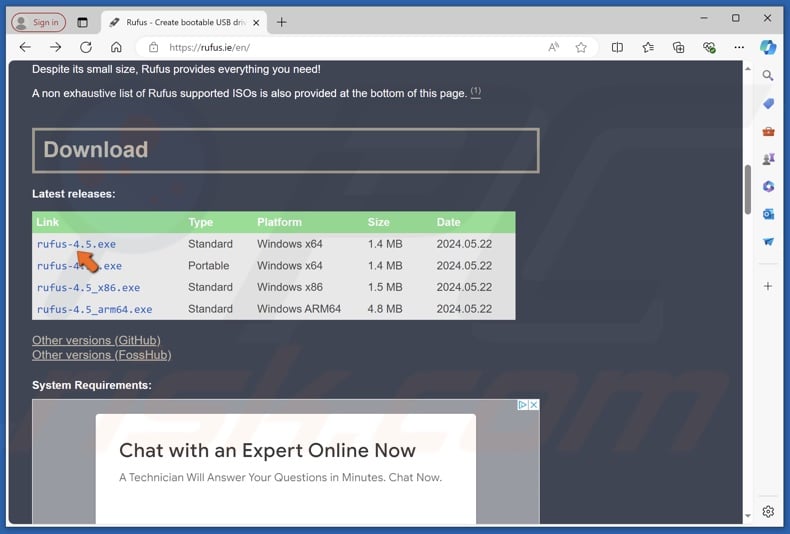Open the Favorites list

point(648,47)
